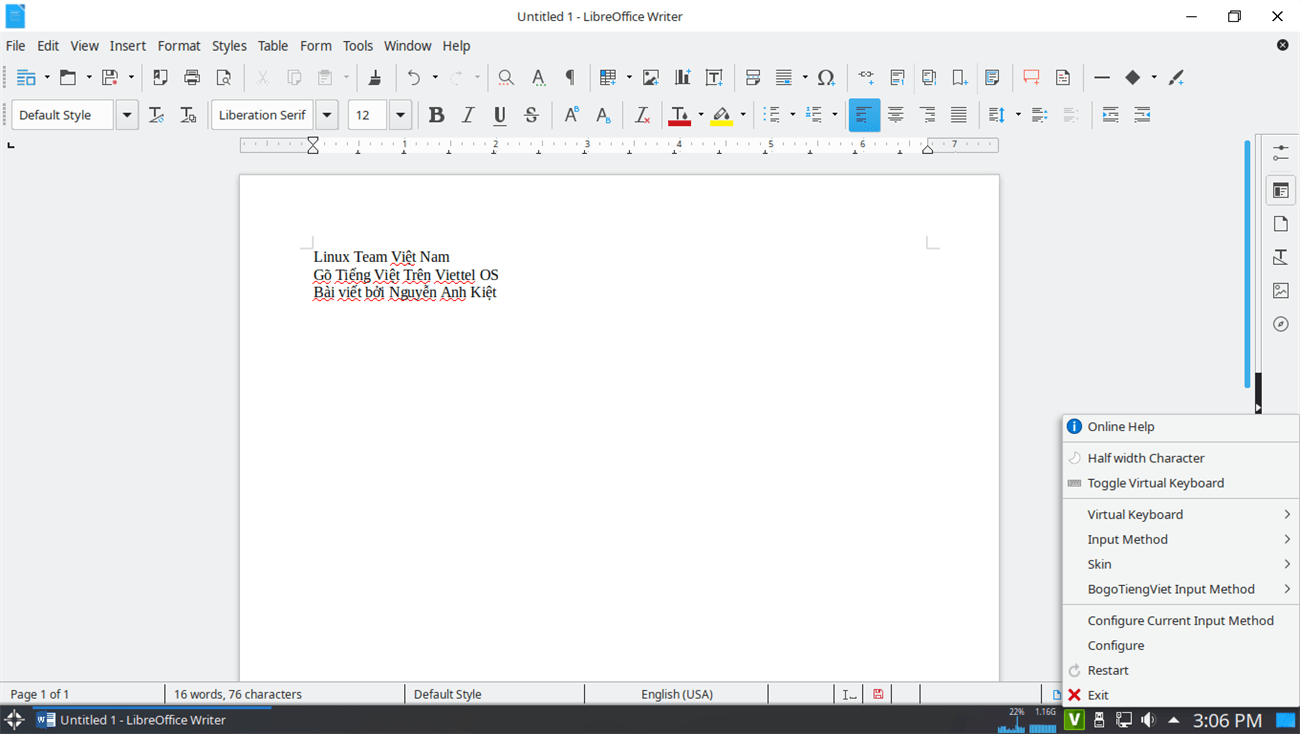
Task: Toggle Italic formatting
Action: tap(468, 115)
